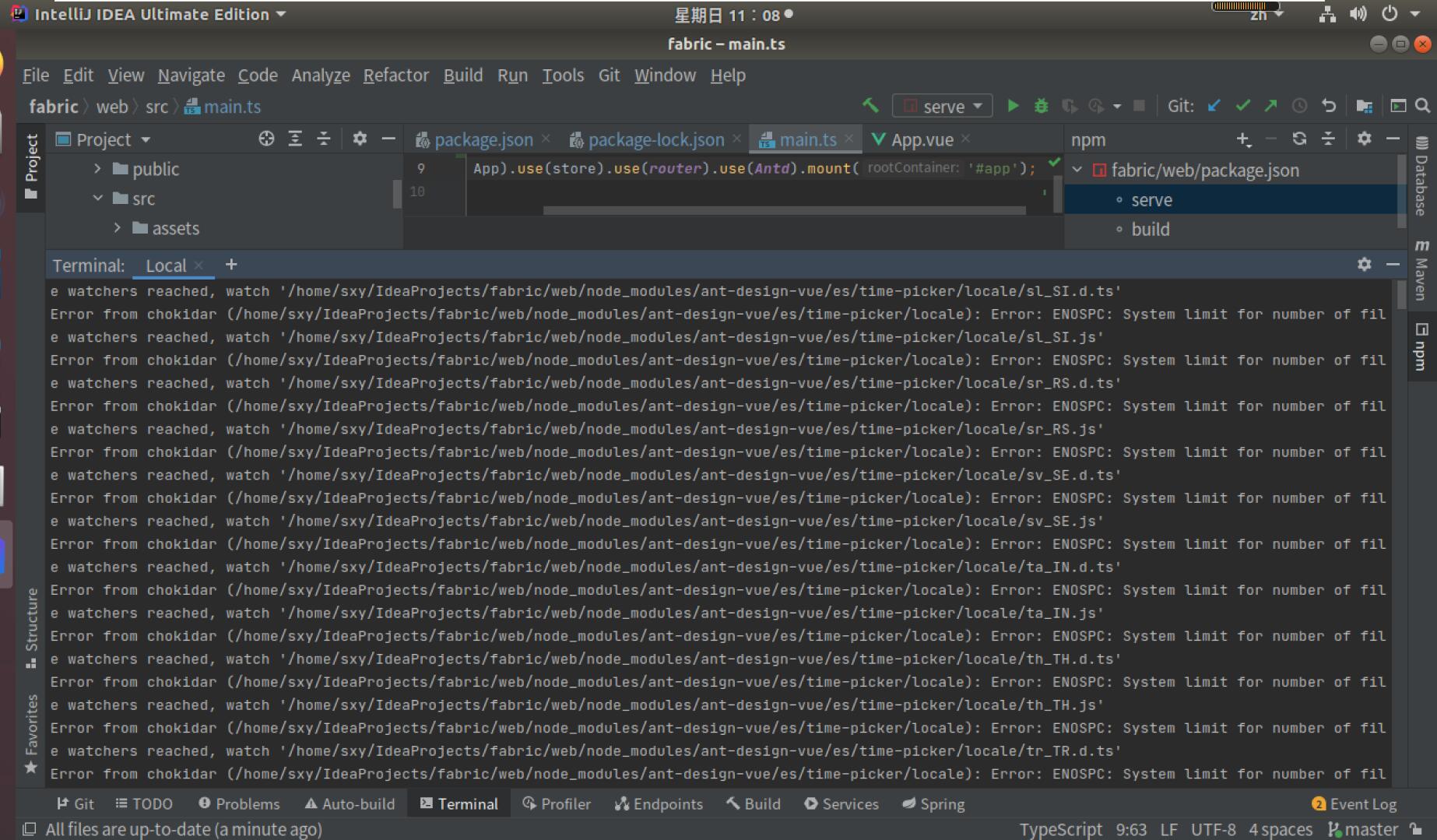Start debugging with the bug icon
Screen dimensions: 1437x840
(1041, 106)
